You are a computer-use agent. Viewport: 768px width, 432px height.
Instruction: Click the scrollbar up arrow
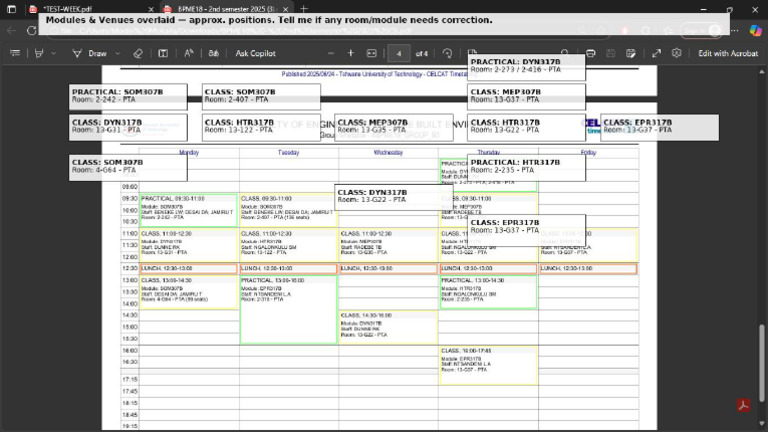pos(762,72)
